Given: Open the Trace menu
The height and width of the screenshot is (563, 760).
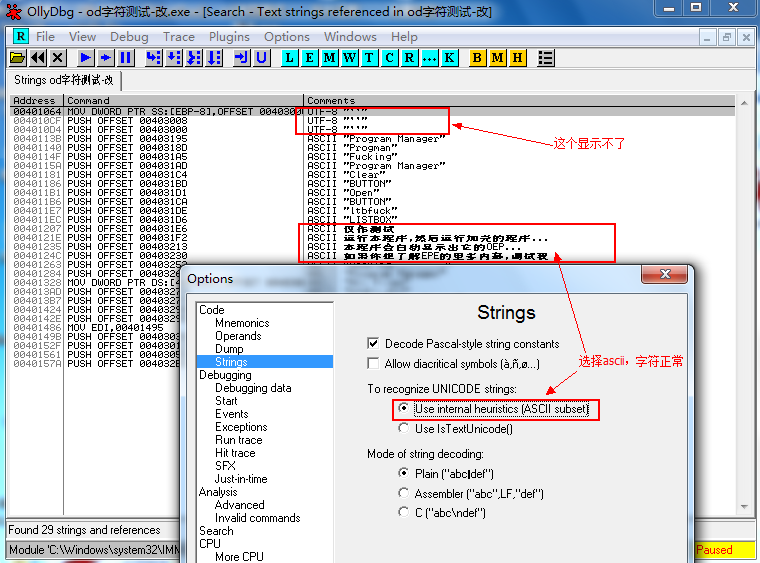Looking at the screenshot, I should (x=179, y=37).
